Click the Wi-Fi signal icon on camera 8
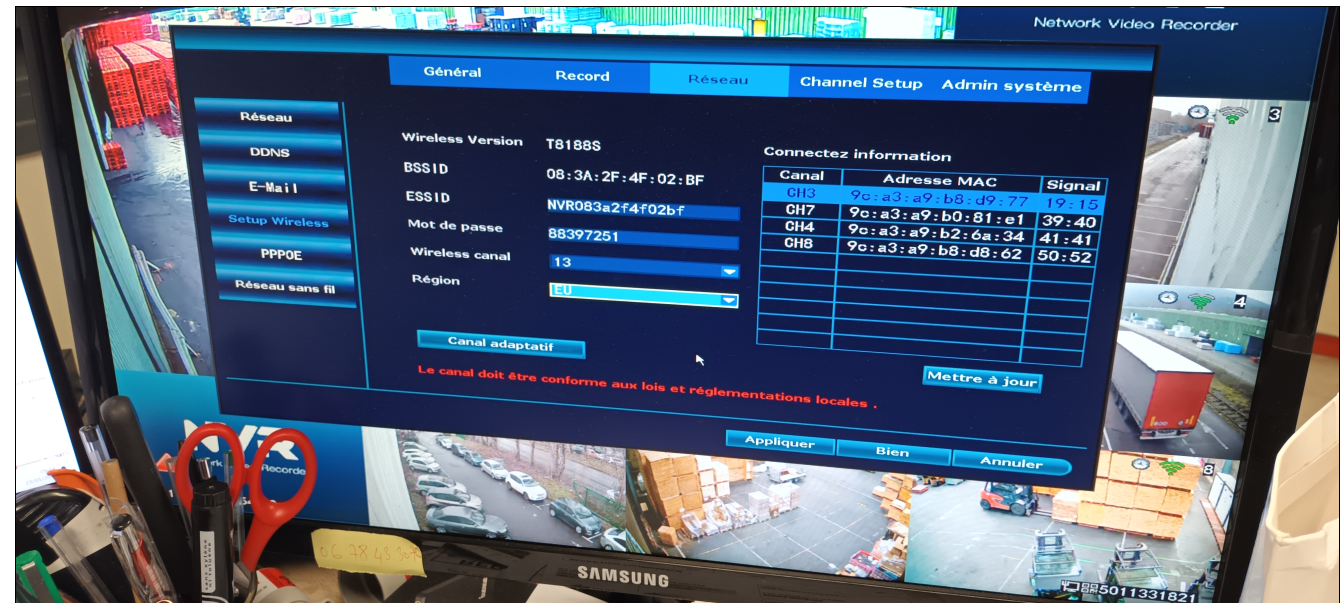The image size is (1342, 603). point(1171,467)
